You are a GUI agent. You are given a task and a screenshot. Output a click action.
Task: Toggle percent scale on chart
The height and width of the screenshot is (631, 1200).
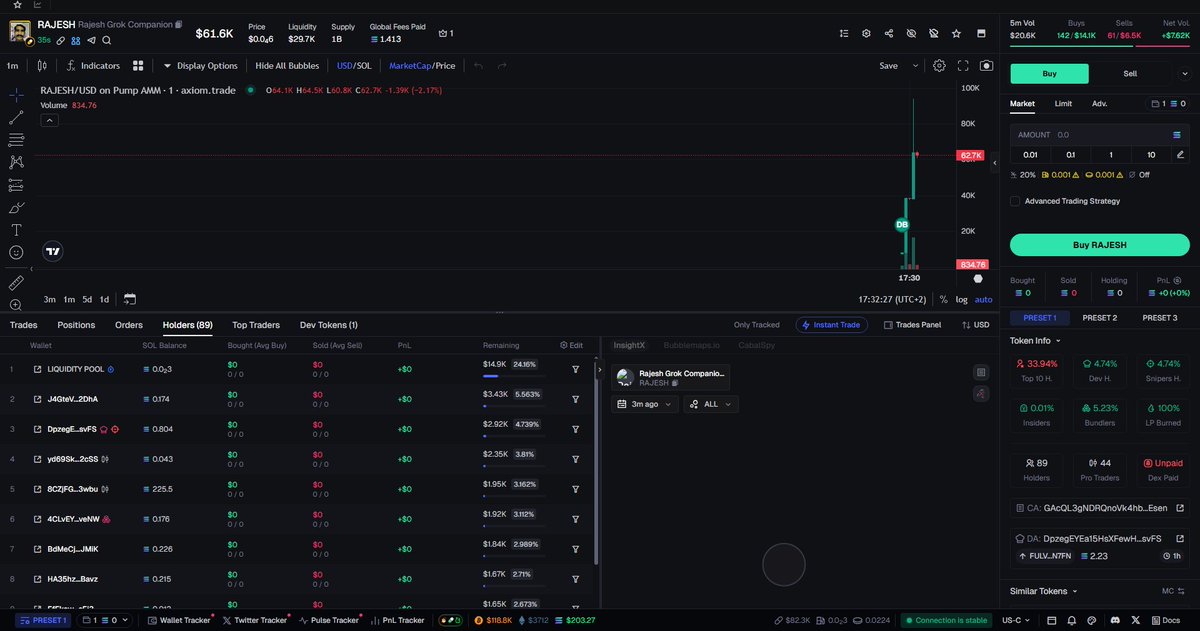pos(943,299)
